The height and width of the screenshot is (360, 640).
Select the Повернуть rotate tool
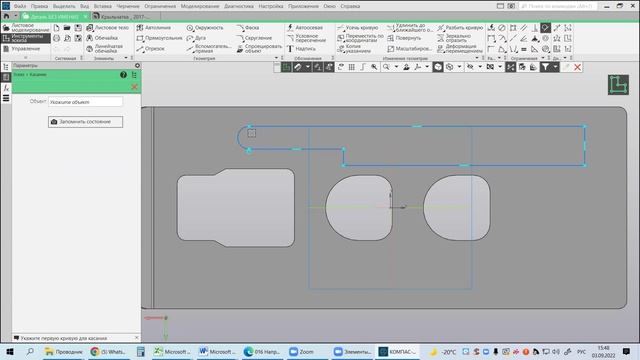[x=404, y=38]
